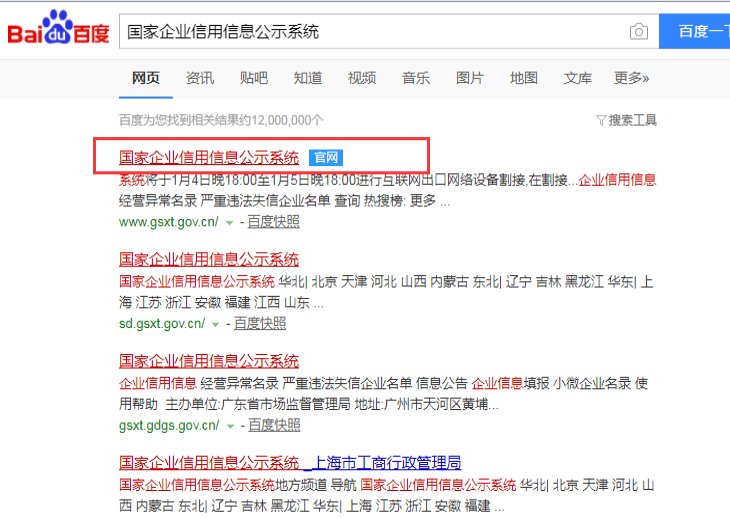730x518 pixels.
Task: Switch to the 地图 tab
Action: click(x=524, y=78)
